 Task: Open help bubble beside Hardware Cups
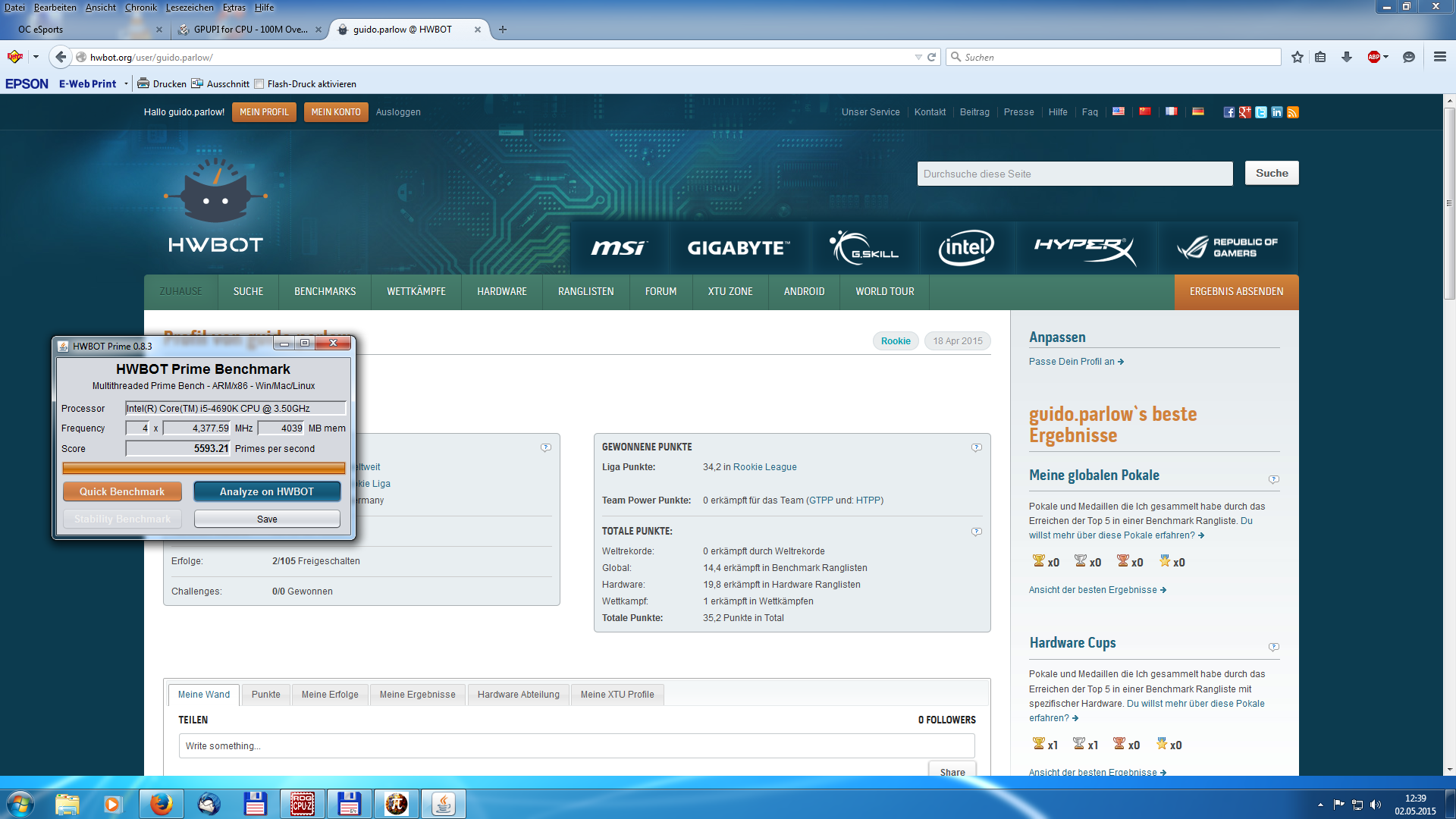pyautogui.click(x=1274, y=647)
